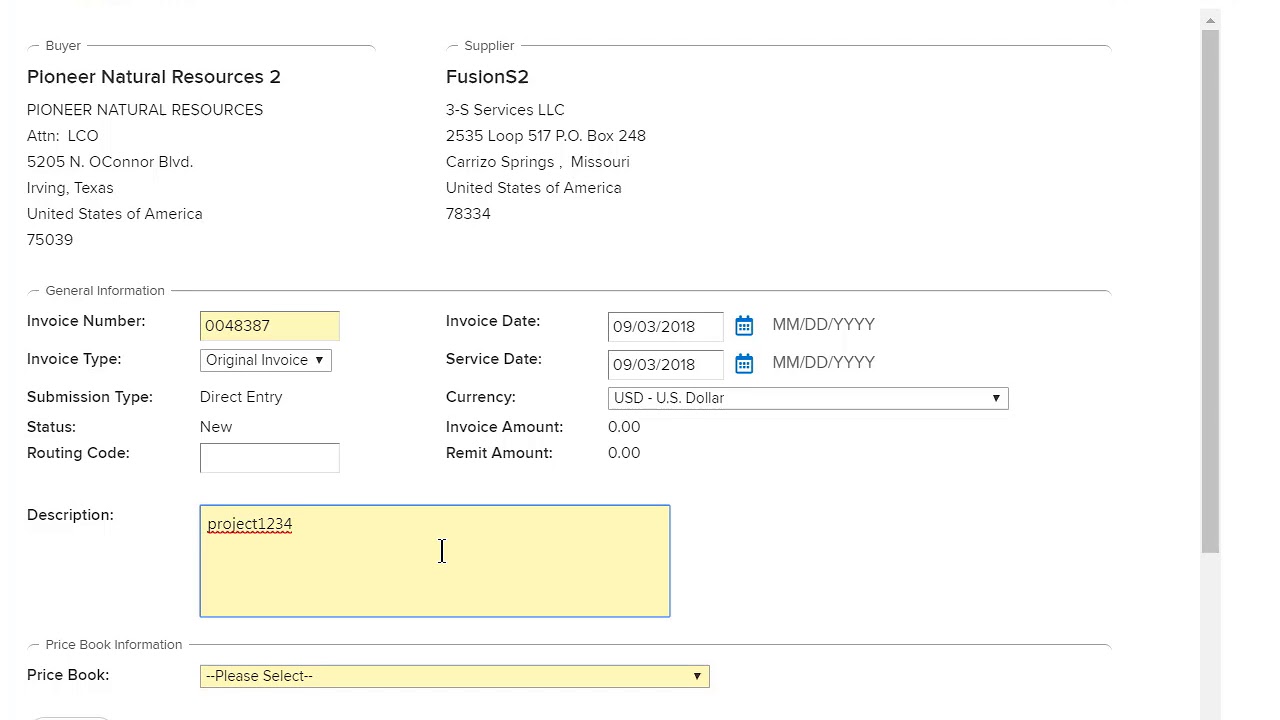Screen dimensions: 1280x720
Task: Click the Invoice Amount value 0.00
Action: click(624, 427)
